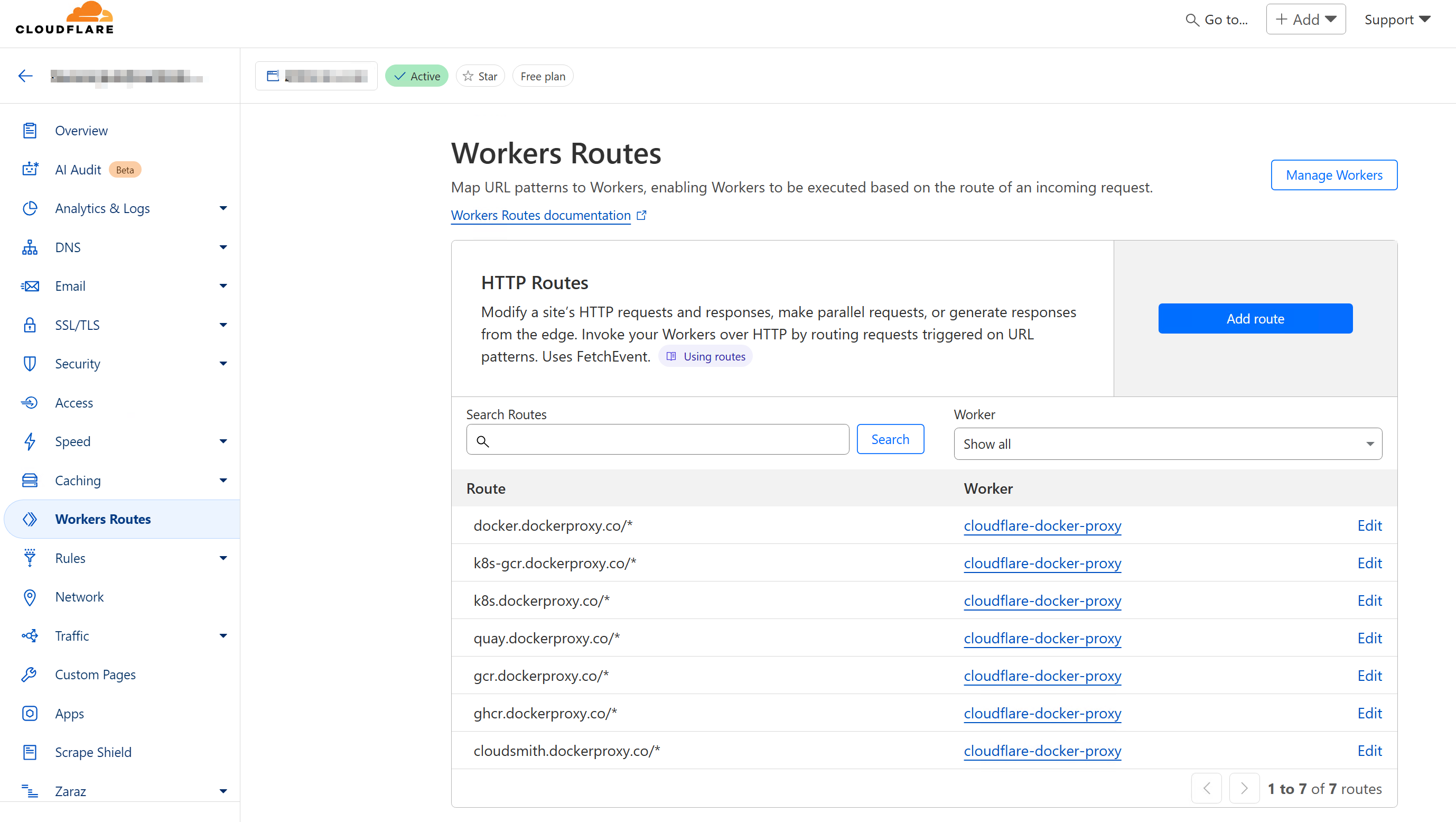The width and height of the screenshot is (1456, 822).
Task: Click the Network location pin icon
Action: tap(30, 597)
